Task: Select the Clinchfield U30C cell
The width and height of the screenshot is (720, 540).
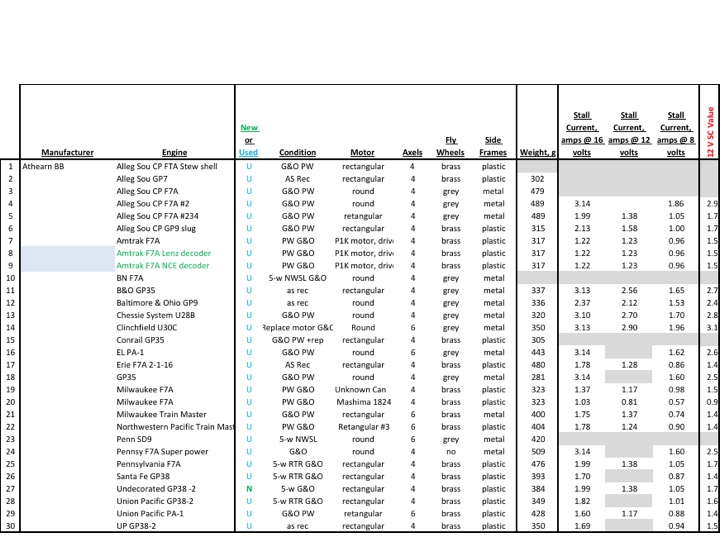Action: pyautogui.click(x=146, y=328)
